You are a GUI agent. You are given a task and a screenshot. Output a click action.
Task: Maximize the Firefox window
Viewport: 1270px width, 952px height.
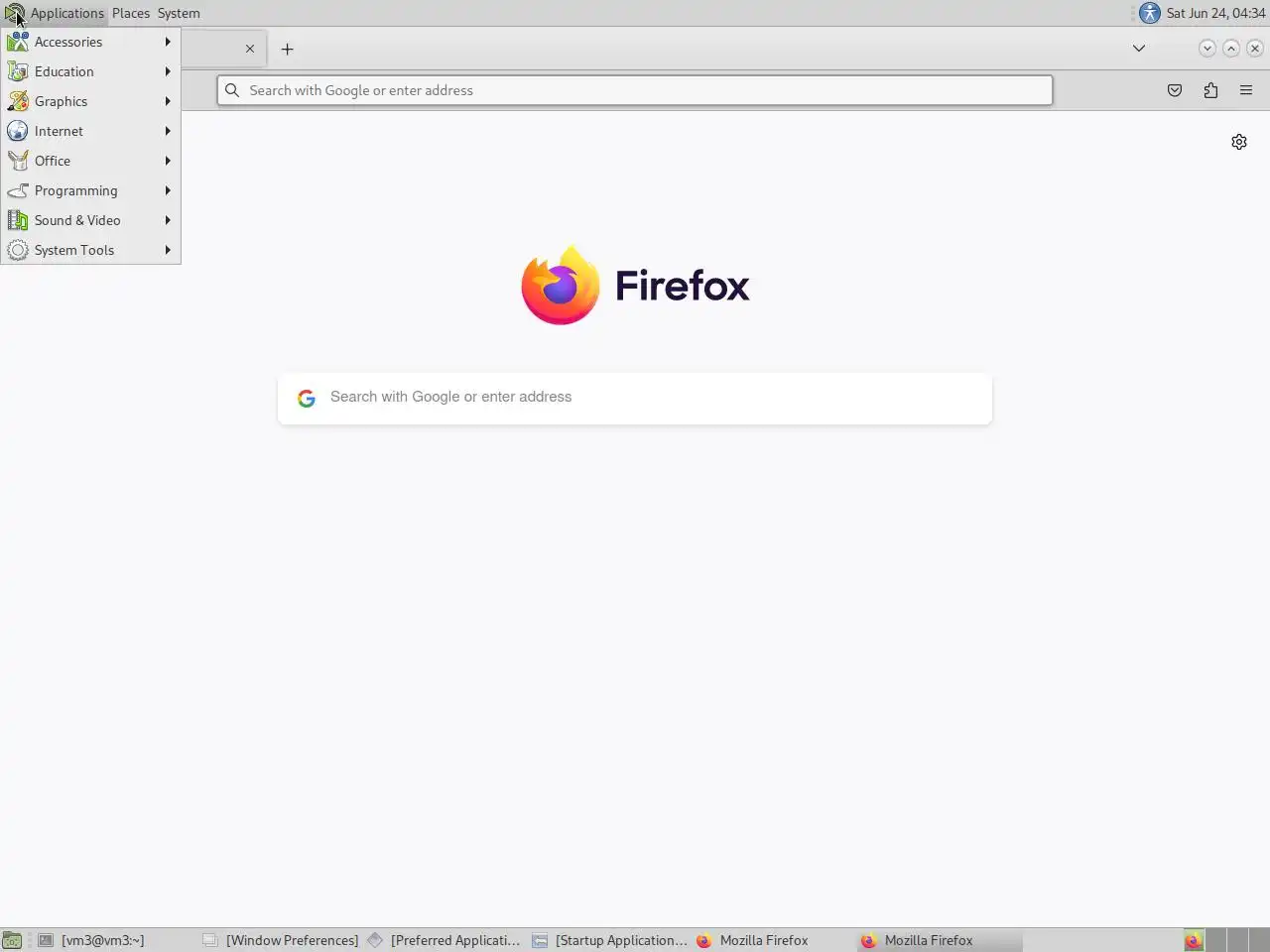click(x=1231, y=48)
